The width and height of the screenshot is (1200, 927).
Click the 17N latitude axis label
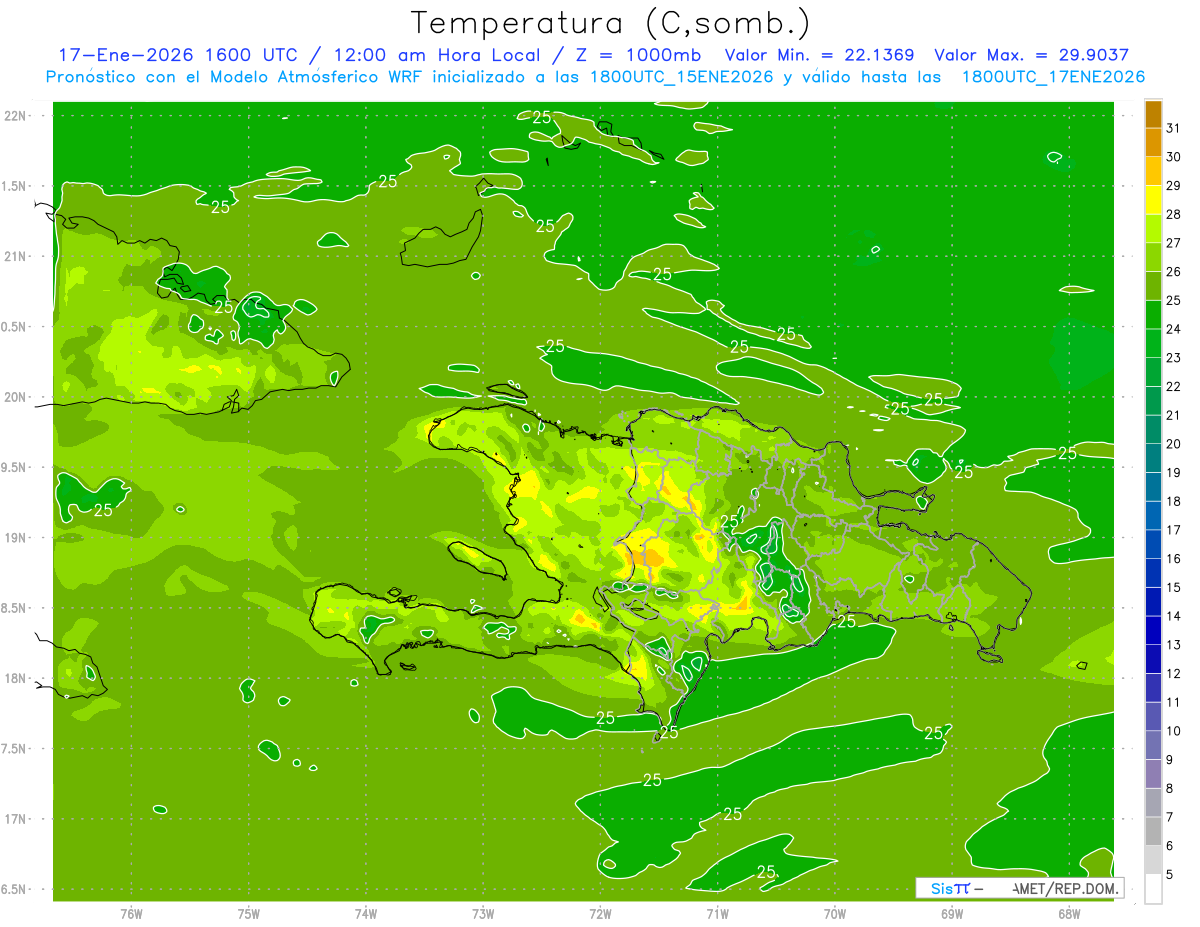pos(14,819)
